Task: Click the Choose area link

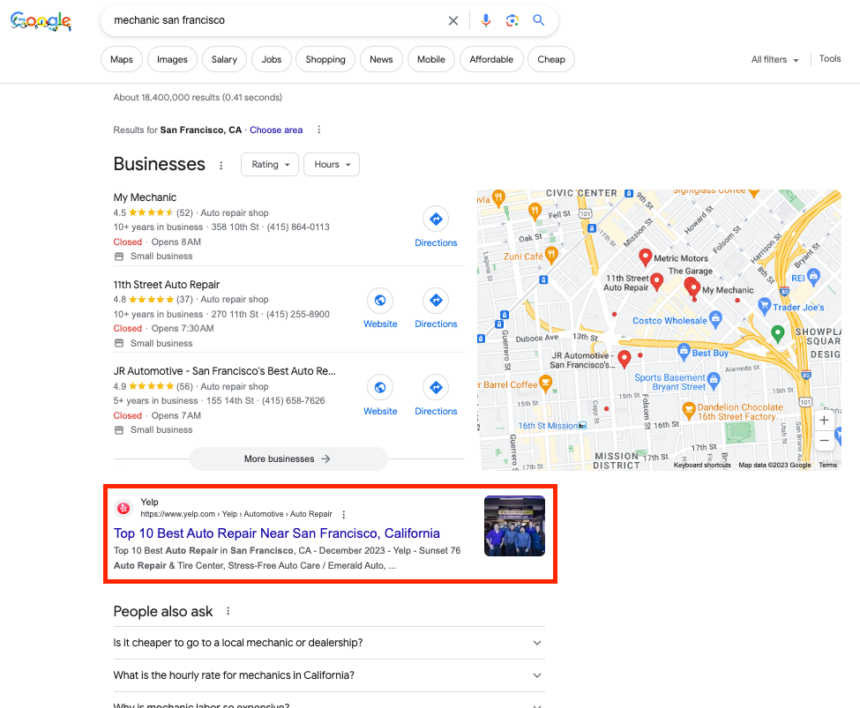Action: click(276, 130)
